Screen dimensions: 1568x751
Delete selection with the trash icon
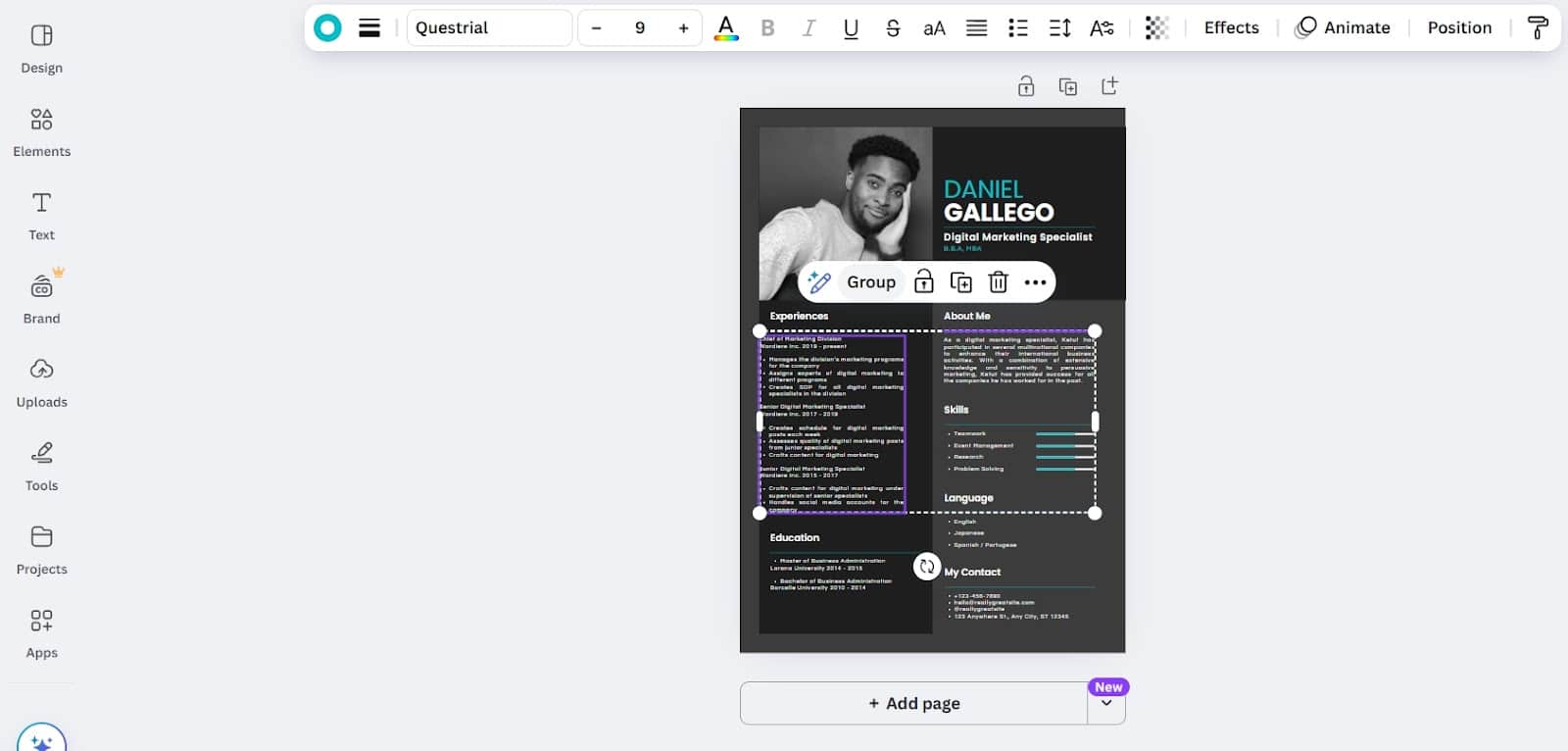[998, 282]
